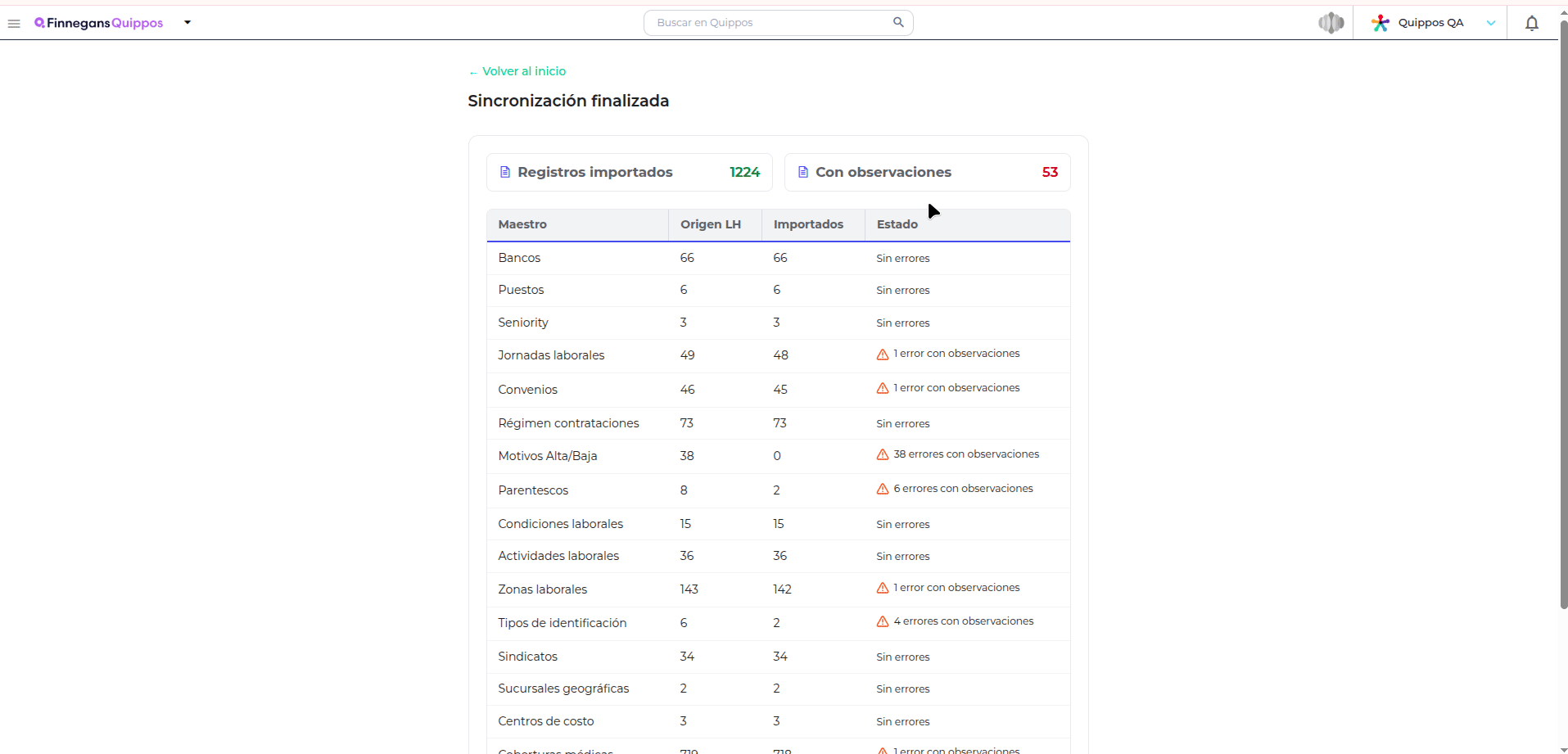
Task: Expand the Quippos QA workspace chevron
Action: click(1491, 23)
